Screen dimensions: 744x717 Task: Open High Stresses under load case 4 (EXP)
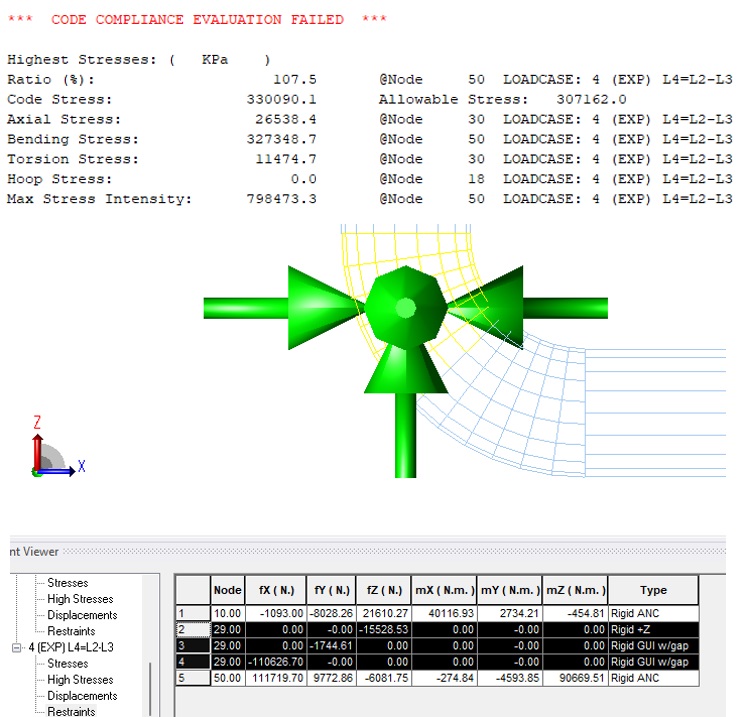pyautogui.click(x=82, y=680)
